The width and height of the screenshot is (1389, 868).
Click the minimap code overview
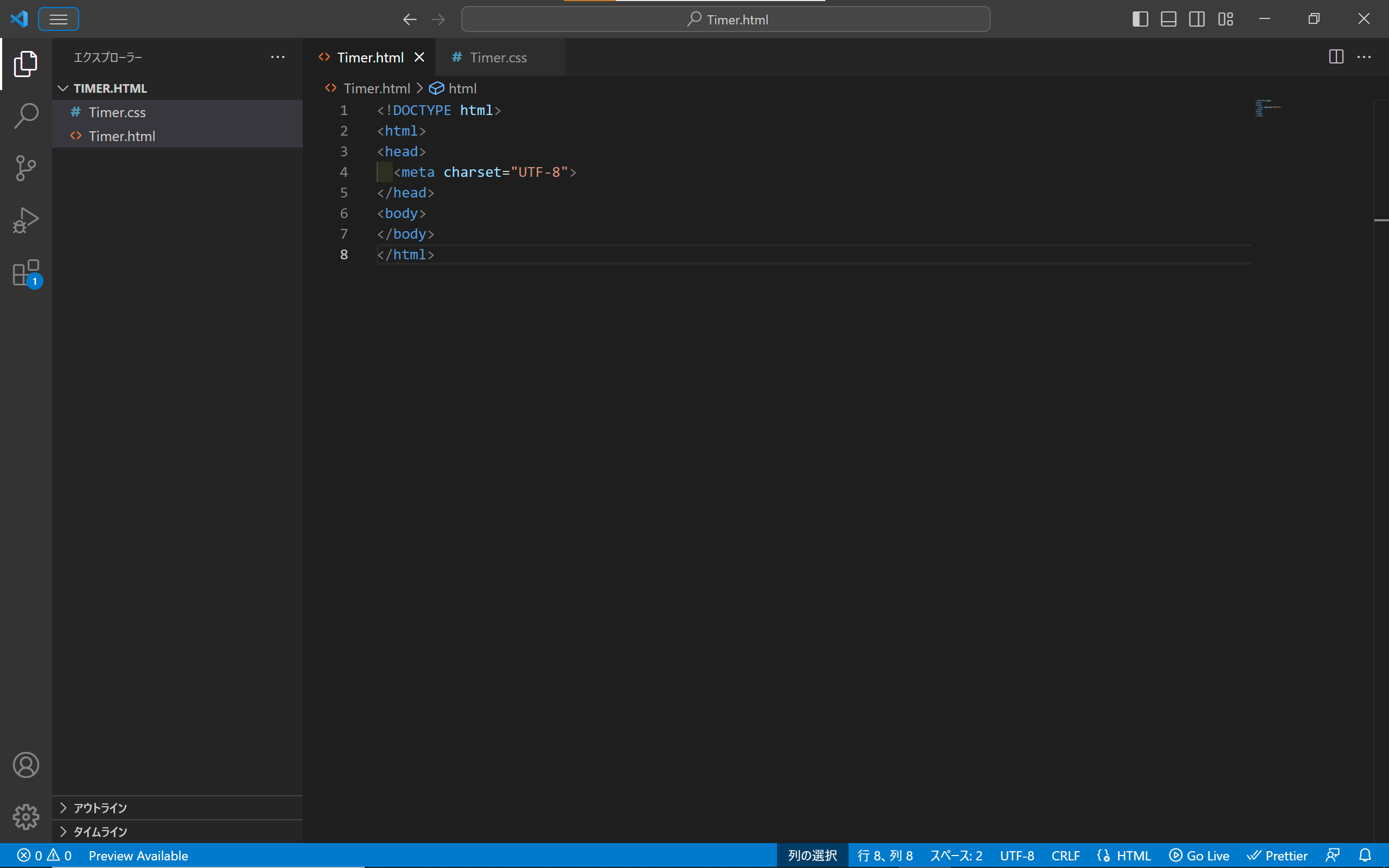tap(1267, 108)
